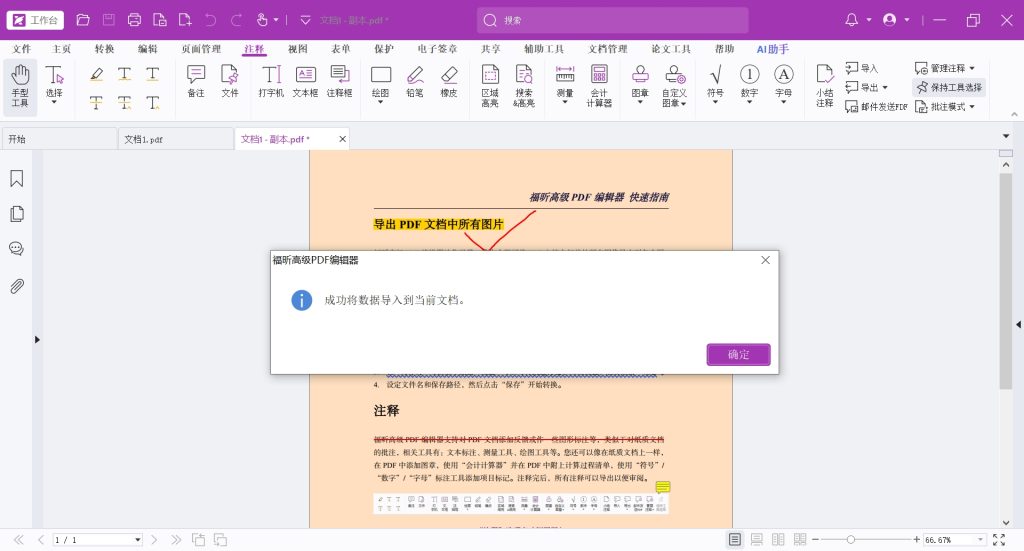
Task: Expand the right side panel arrow
Action: [x=1018, y=324]
